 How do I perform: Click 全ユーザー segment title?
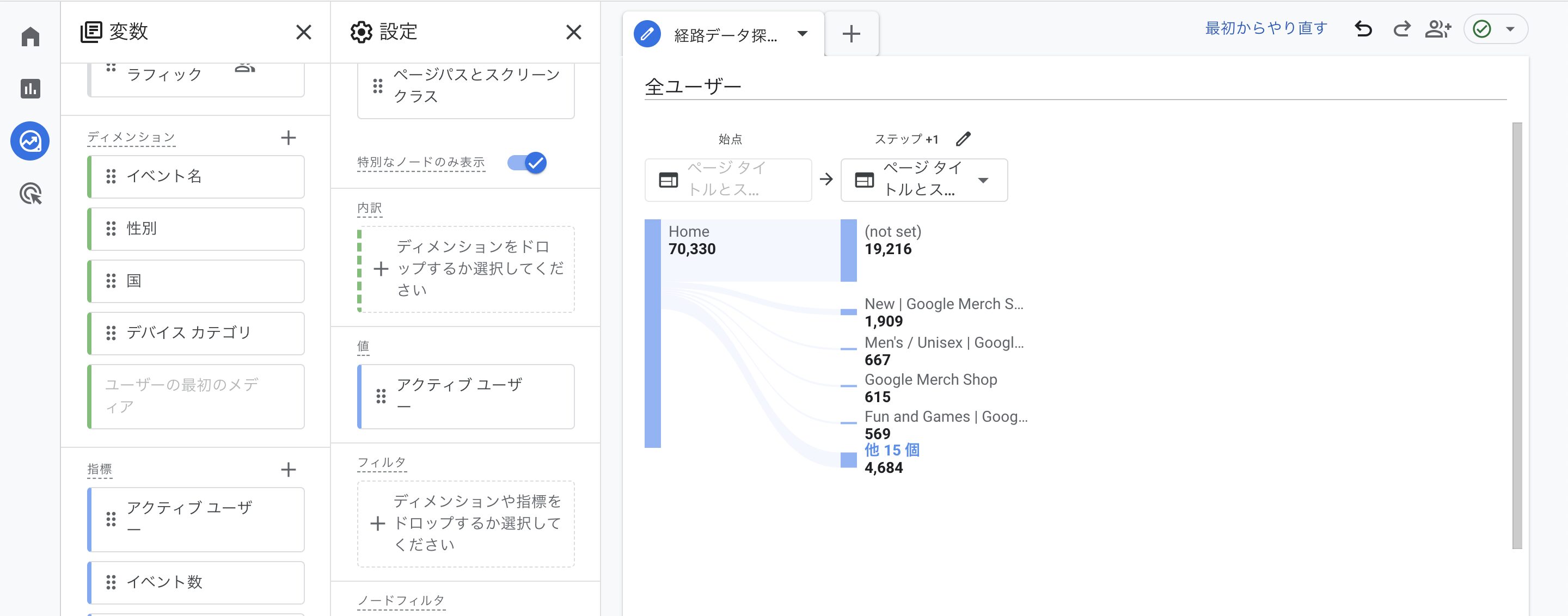(x=693, y=87)
